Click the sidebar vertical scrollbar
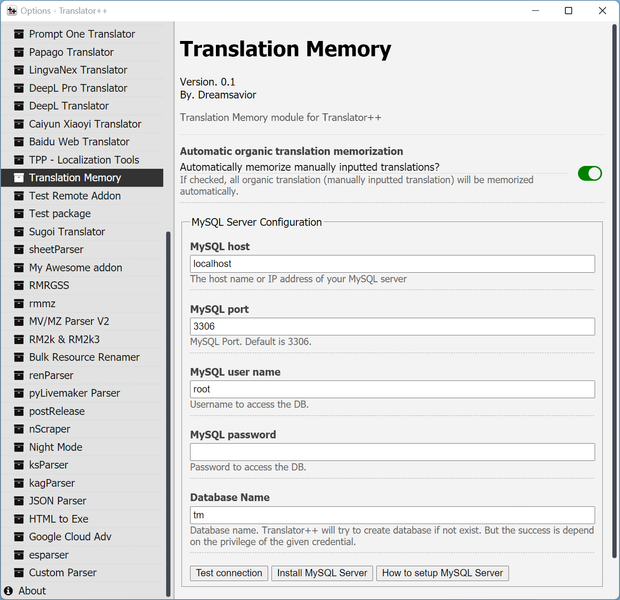Viewport: 620px width, 600px height. tap(168, 400)
